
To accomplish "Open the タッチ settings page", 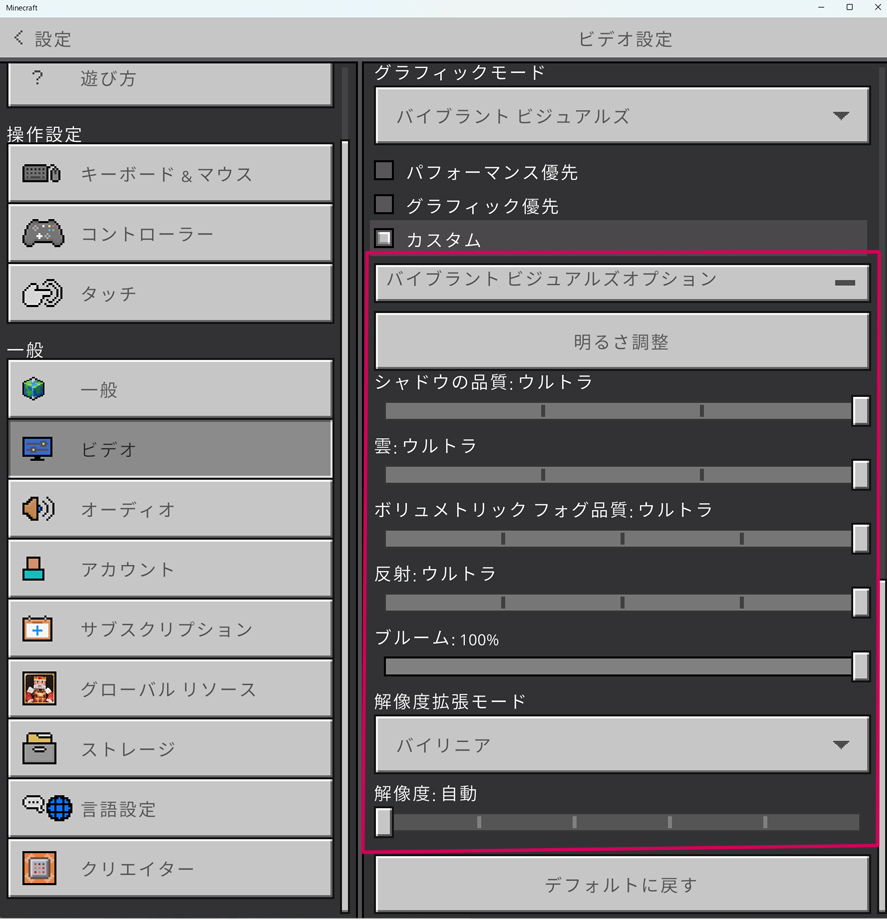I will pos(170,293).
